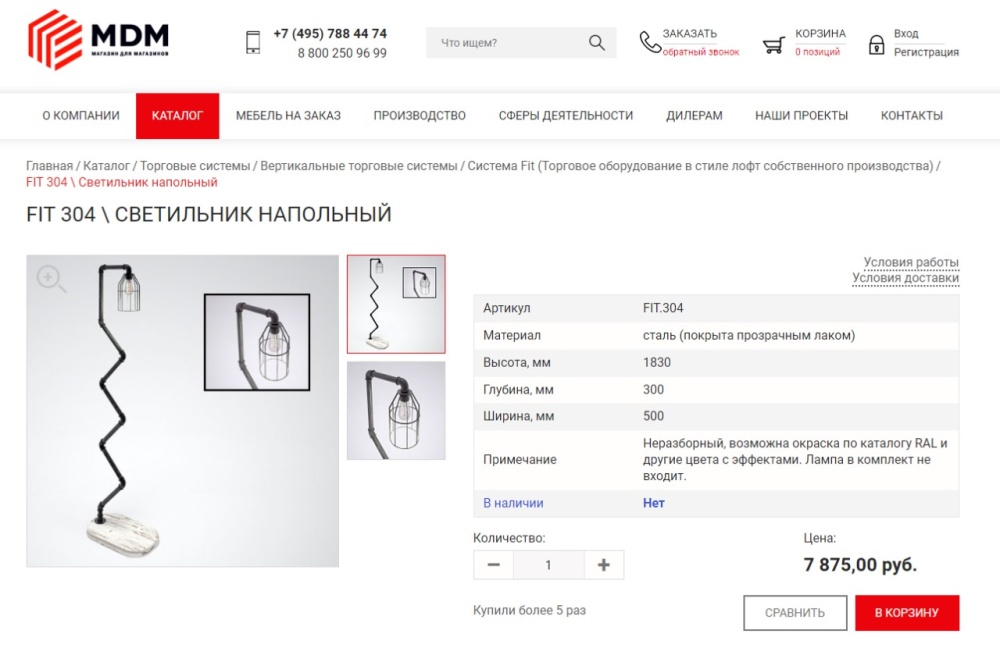Add product with В корзину button

tap(907, 613)
